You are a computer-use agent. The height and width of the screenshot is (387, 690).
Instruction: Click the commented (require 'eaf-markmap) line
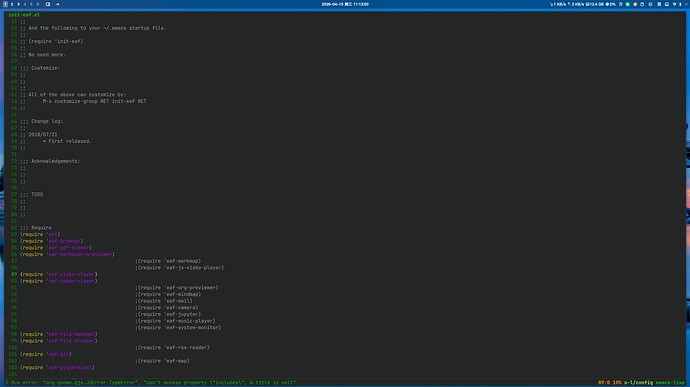tap(168, 261)
